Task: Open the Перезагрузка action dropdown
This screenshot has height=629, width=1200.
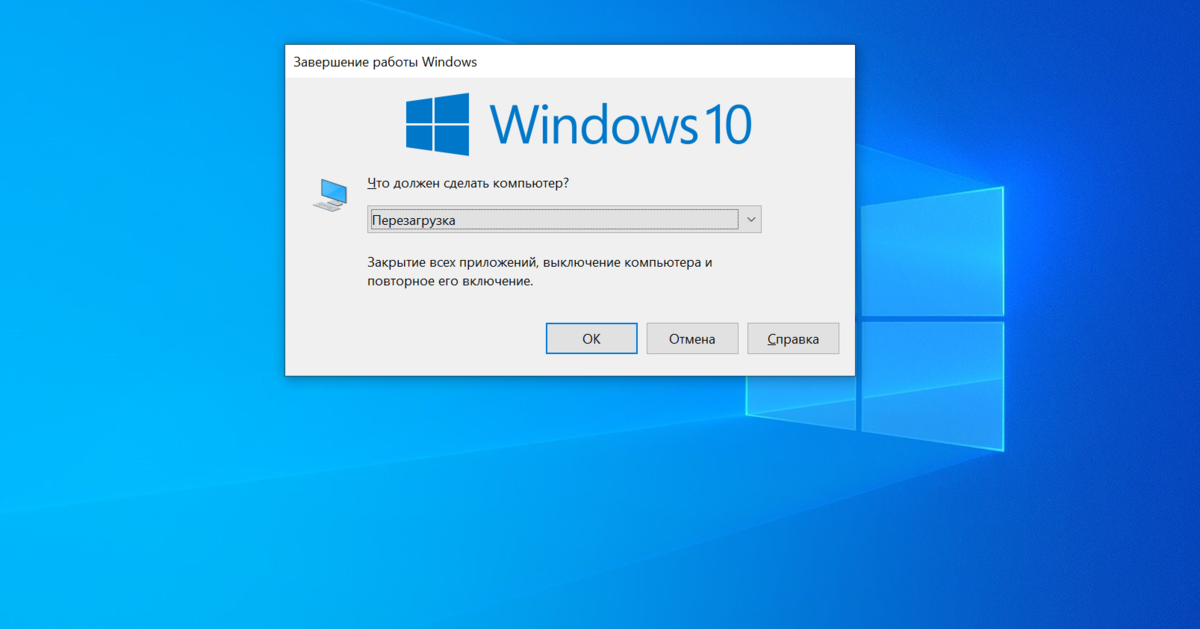Action: [564, 219]
